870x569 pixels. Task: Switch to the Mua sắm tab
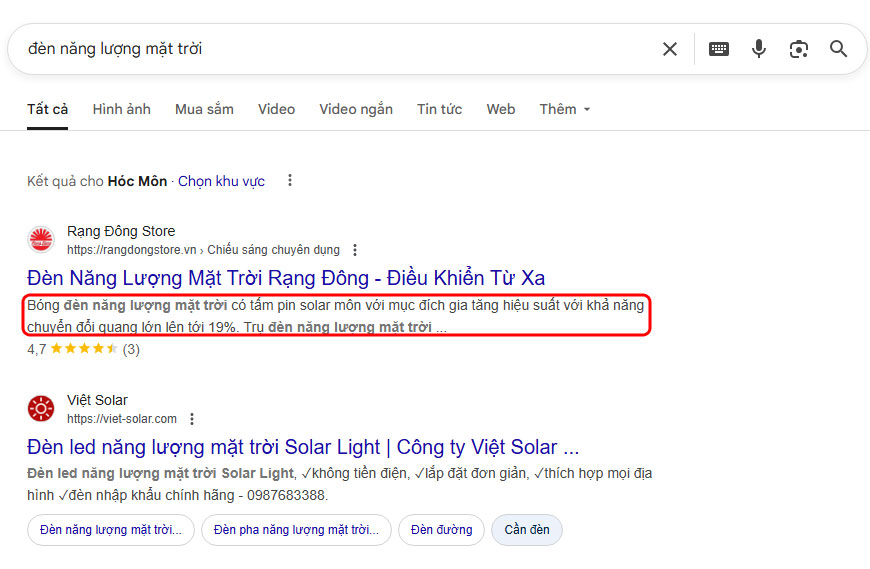pos(204,109)
